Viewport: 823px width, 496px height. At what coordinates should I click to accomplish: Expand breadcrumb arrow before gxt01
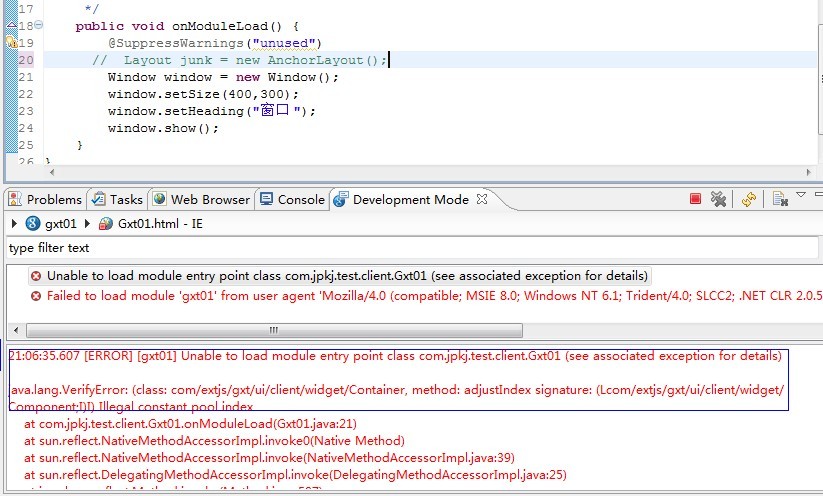(14, 224)
